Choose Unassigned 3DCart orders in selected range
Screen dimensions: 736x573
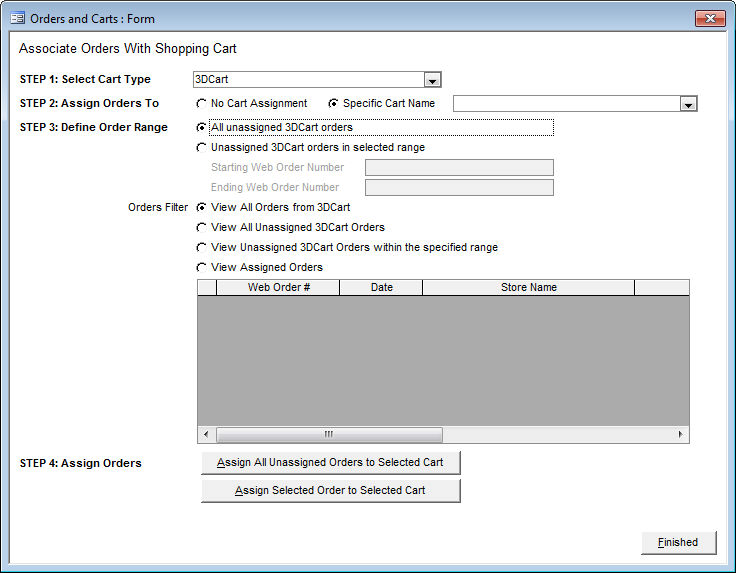coord(203,147)
